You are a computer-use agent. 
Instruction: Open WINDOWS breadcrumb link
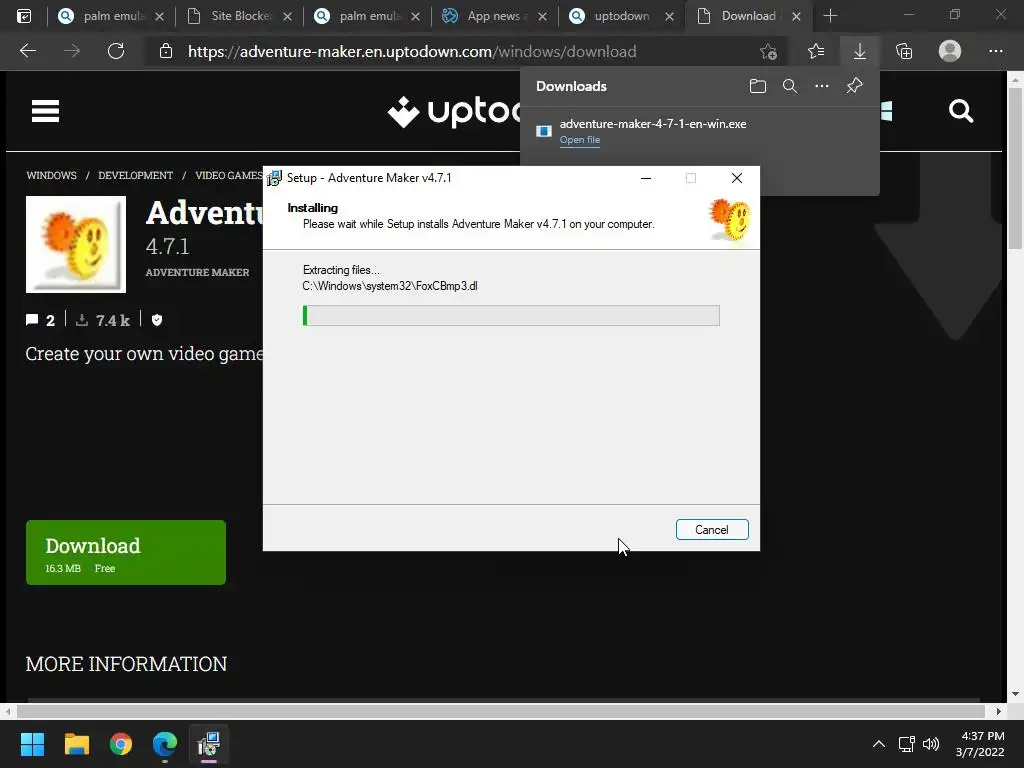[52, 175]
